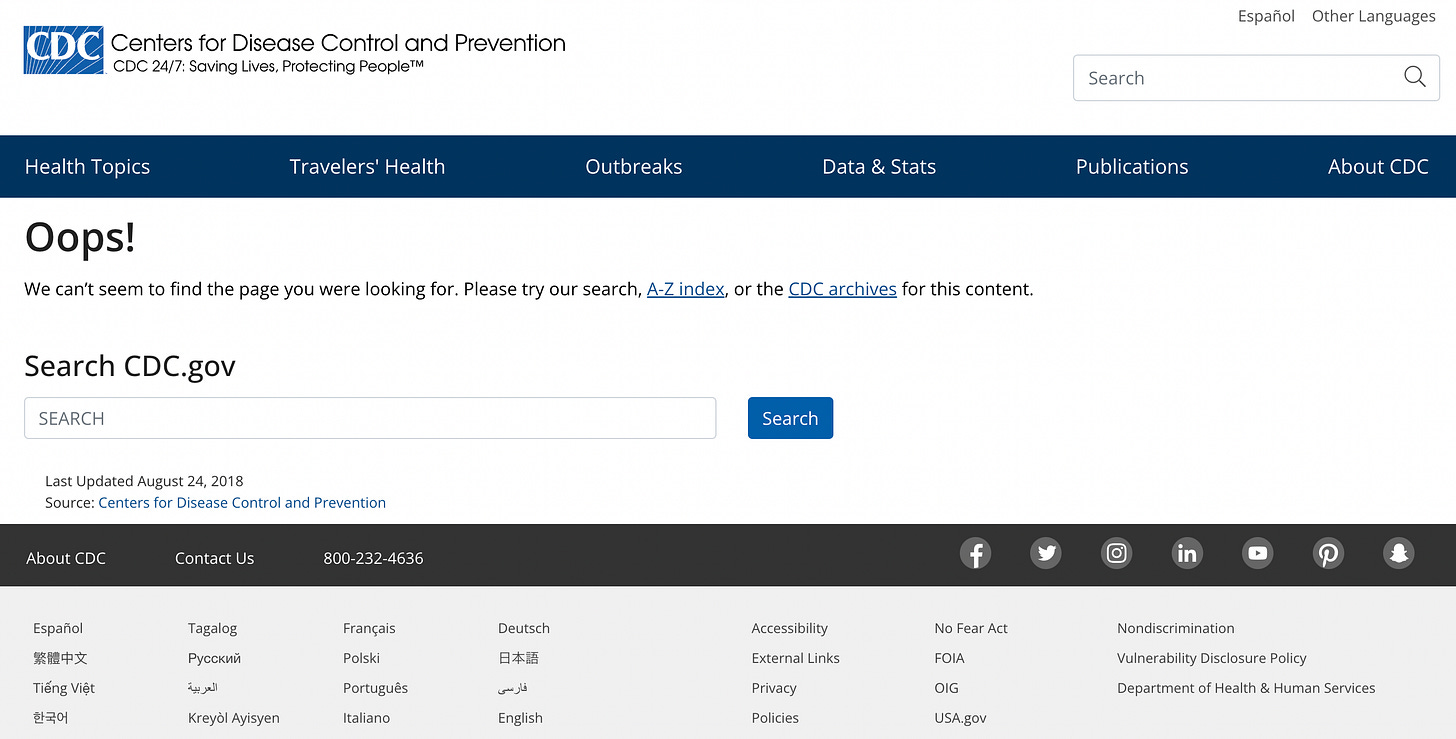The height and width of the screenshot is (739, 1456).
Task: Select 한국어 language link
Action: pyautogui.click(x=51, y=718)
